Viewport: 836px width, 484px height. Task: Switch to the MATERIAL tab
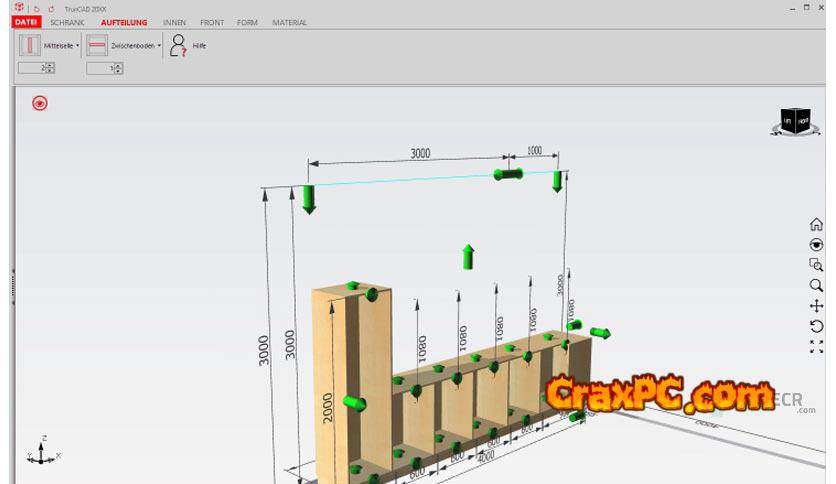(290, 22)
